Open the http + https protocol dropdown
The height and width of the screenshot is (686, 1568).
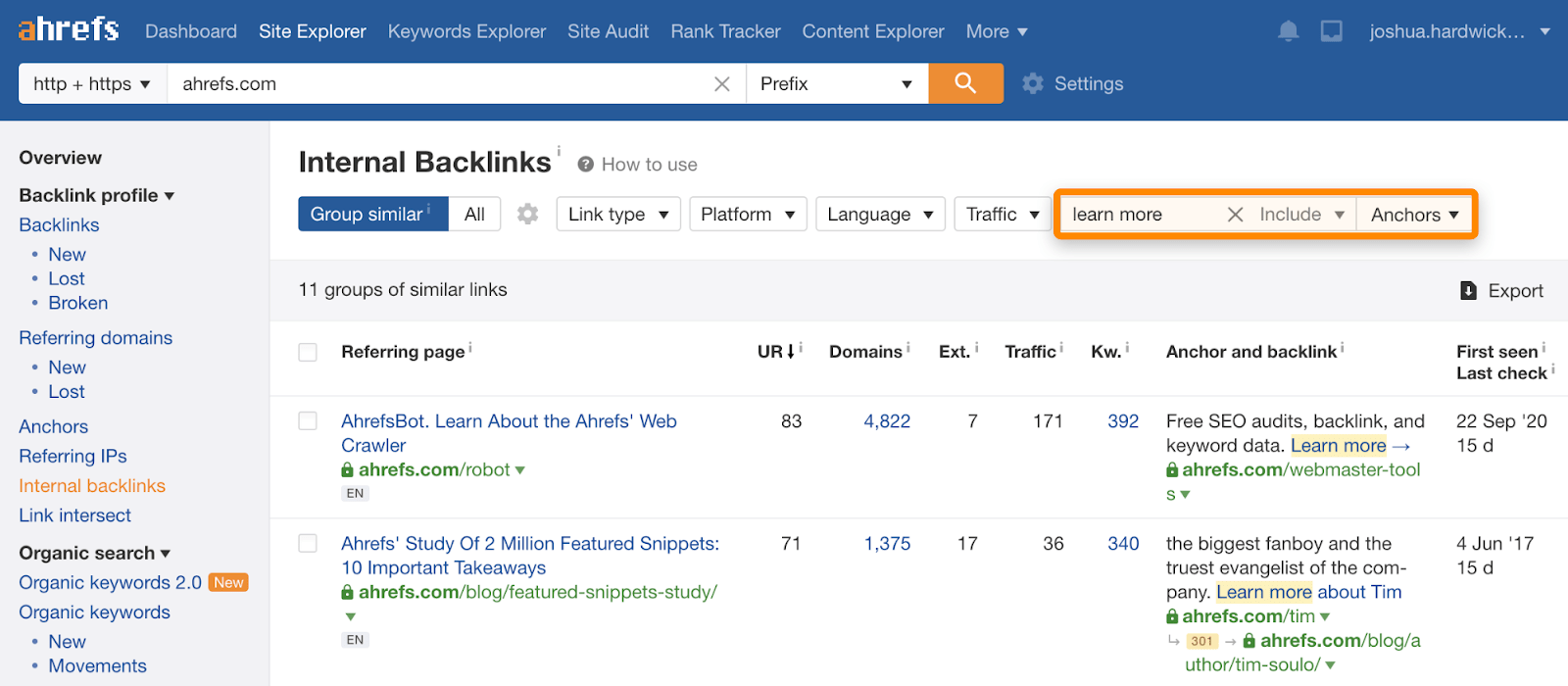92,83
